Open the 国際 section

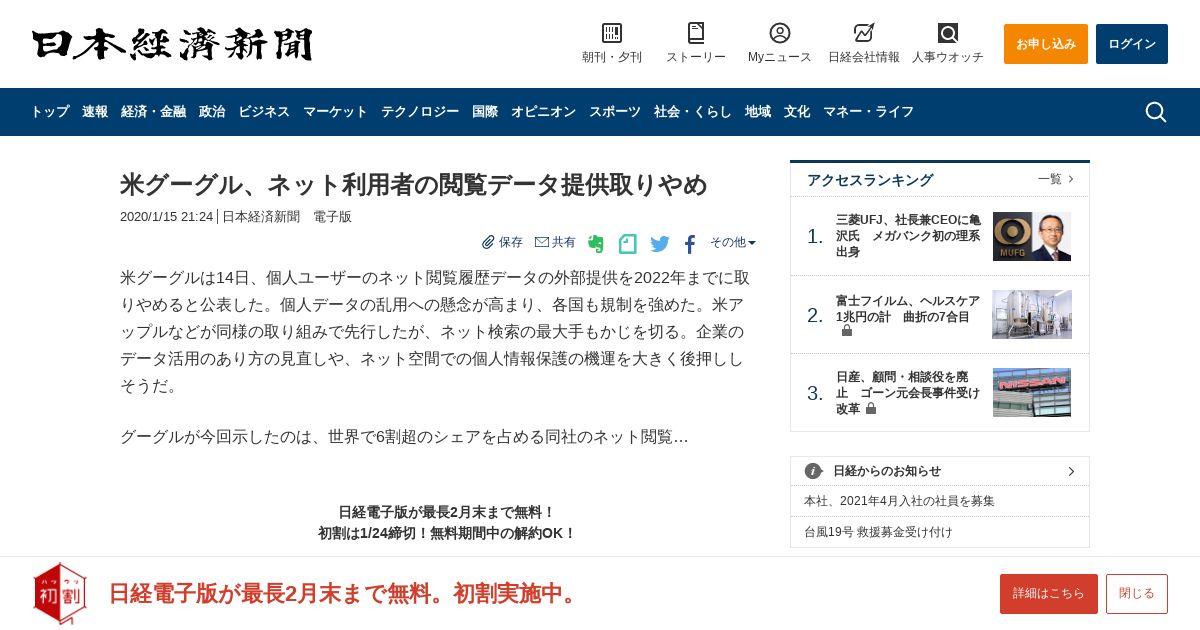[x=485, y=112]
